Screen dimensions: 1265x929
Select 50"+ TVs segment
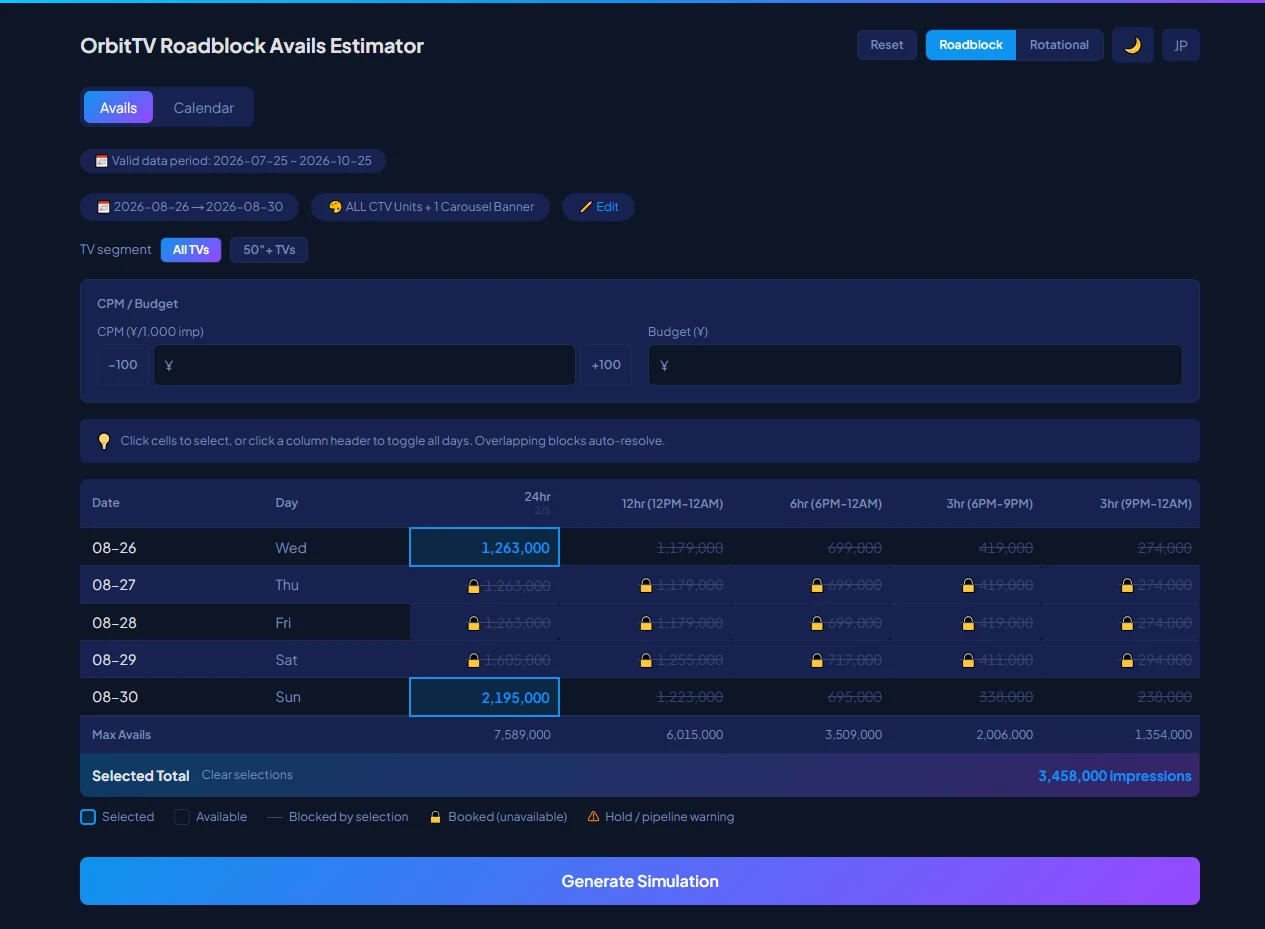pyautogui.click(x=269, y=250)
